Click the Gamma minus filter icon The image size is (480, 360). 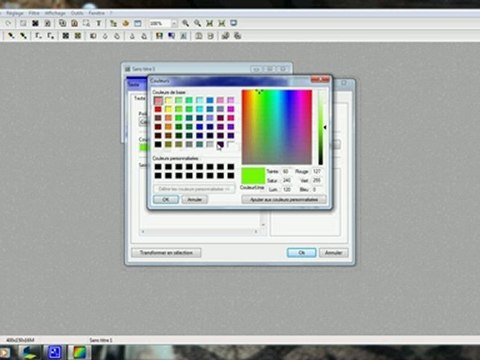[38, 36]
